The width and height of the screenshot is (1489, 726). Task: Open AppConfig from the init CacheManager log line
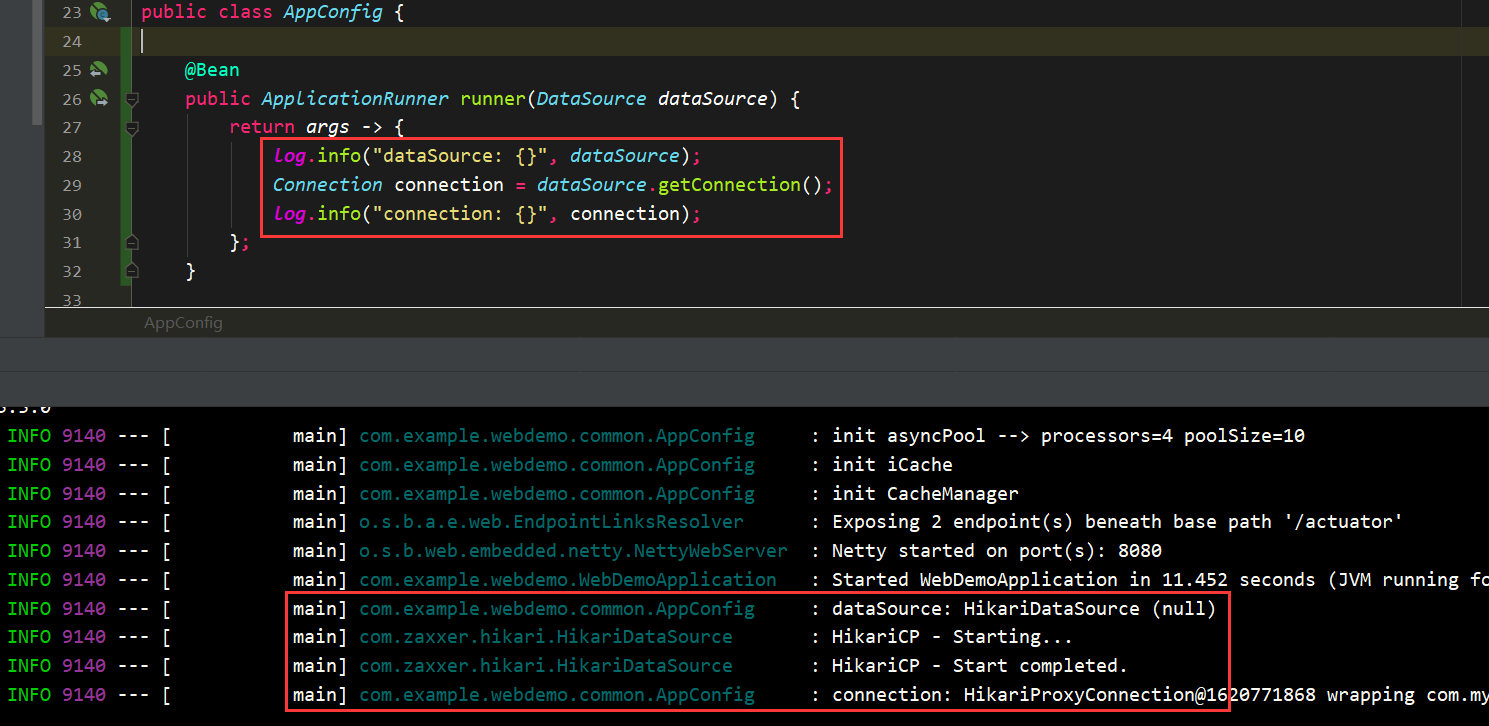point(556,492)
